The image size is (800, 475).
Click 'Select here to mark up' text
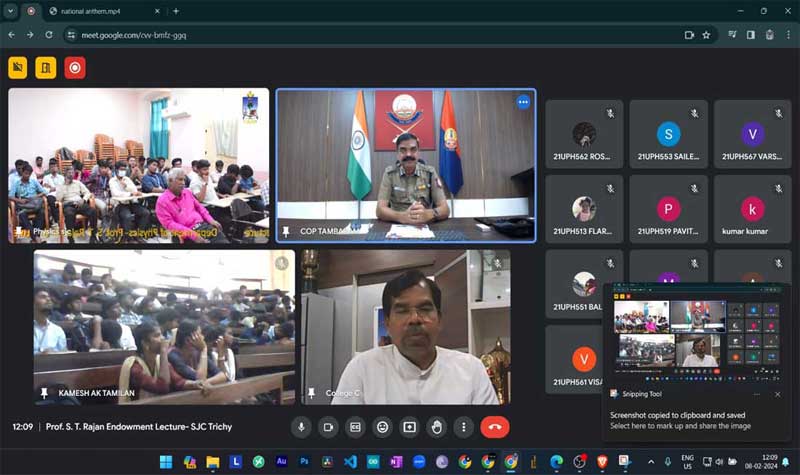click(x=680, y=426)
